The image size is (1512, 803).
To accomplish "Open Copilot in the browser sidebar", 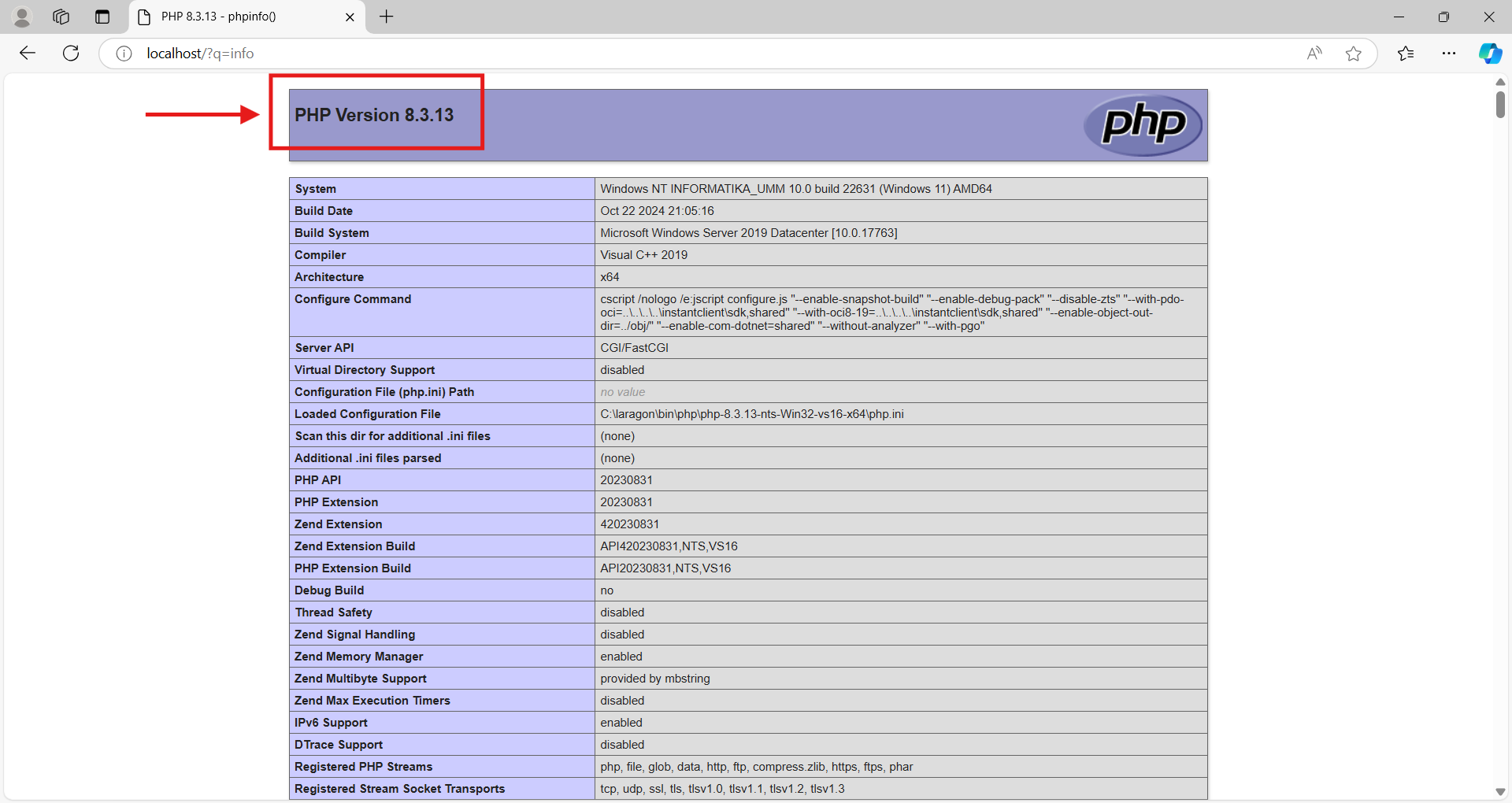I will (x=1490, y=53).
